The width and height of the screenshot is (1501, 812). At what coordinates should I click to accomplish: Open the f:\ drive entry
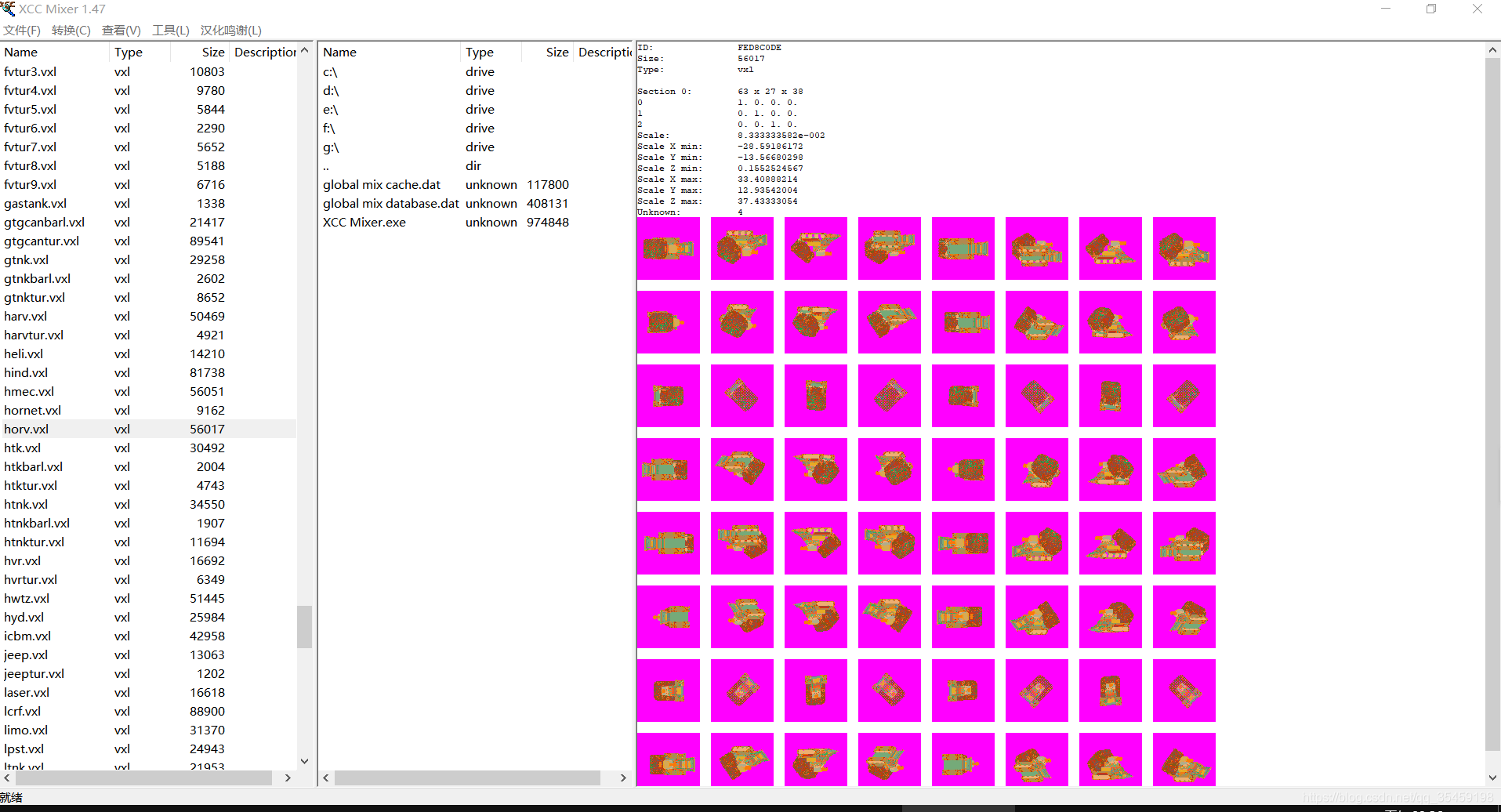(x=475, y=129)
